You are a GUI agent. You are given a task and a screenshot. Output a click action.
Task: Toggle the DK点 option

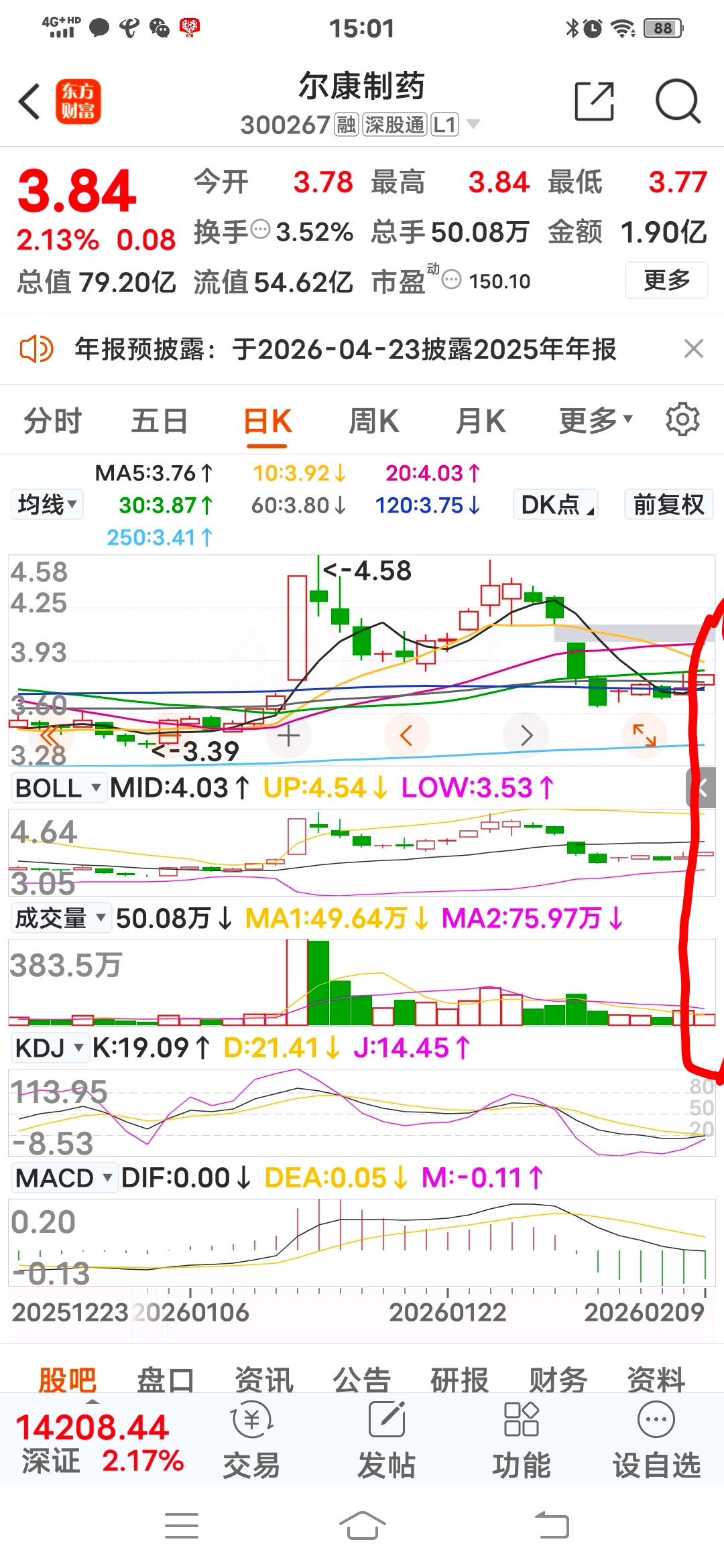[556, 505]
